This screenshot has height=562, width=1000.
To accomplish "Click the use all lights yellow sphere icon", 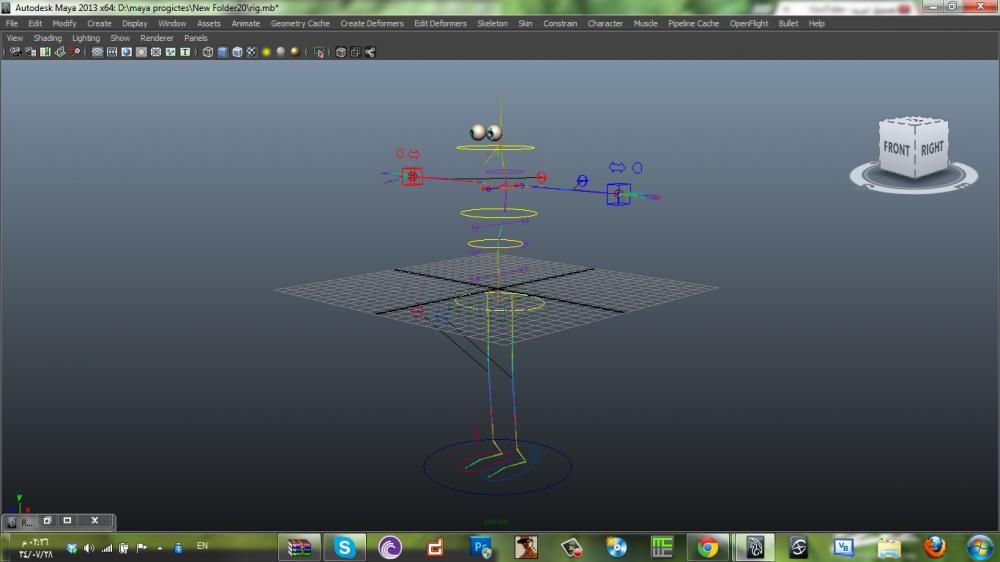I will [267, 52].
